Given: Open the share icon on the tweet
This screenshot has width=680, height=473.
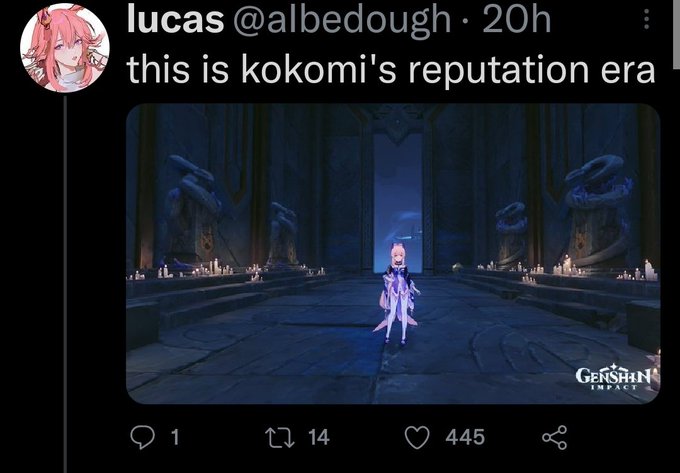Looking at the screenshot, I should click(x=554, y=437).
